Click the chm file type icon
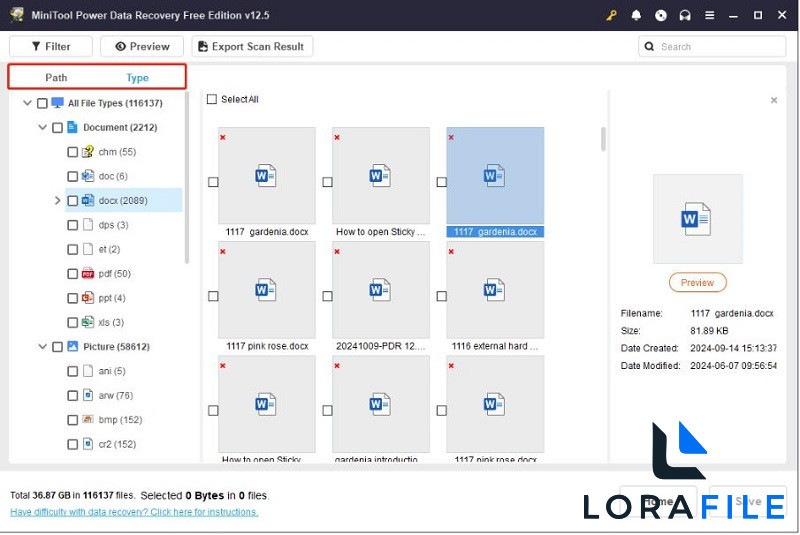 point(88,151)
